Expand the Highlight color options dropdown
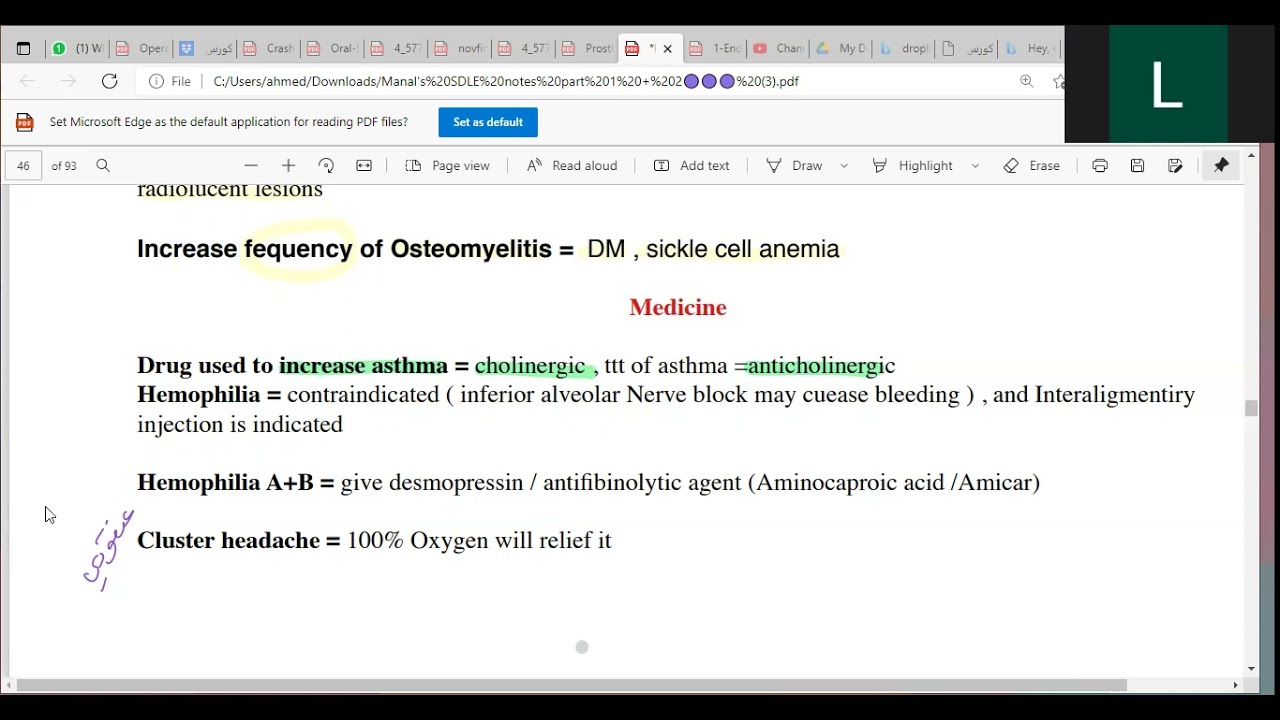Image resolution: width=1280 pixels, height=720 pixels. click(x=975, y=166)
